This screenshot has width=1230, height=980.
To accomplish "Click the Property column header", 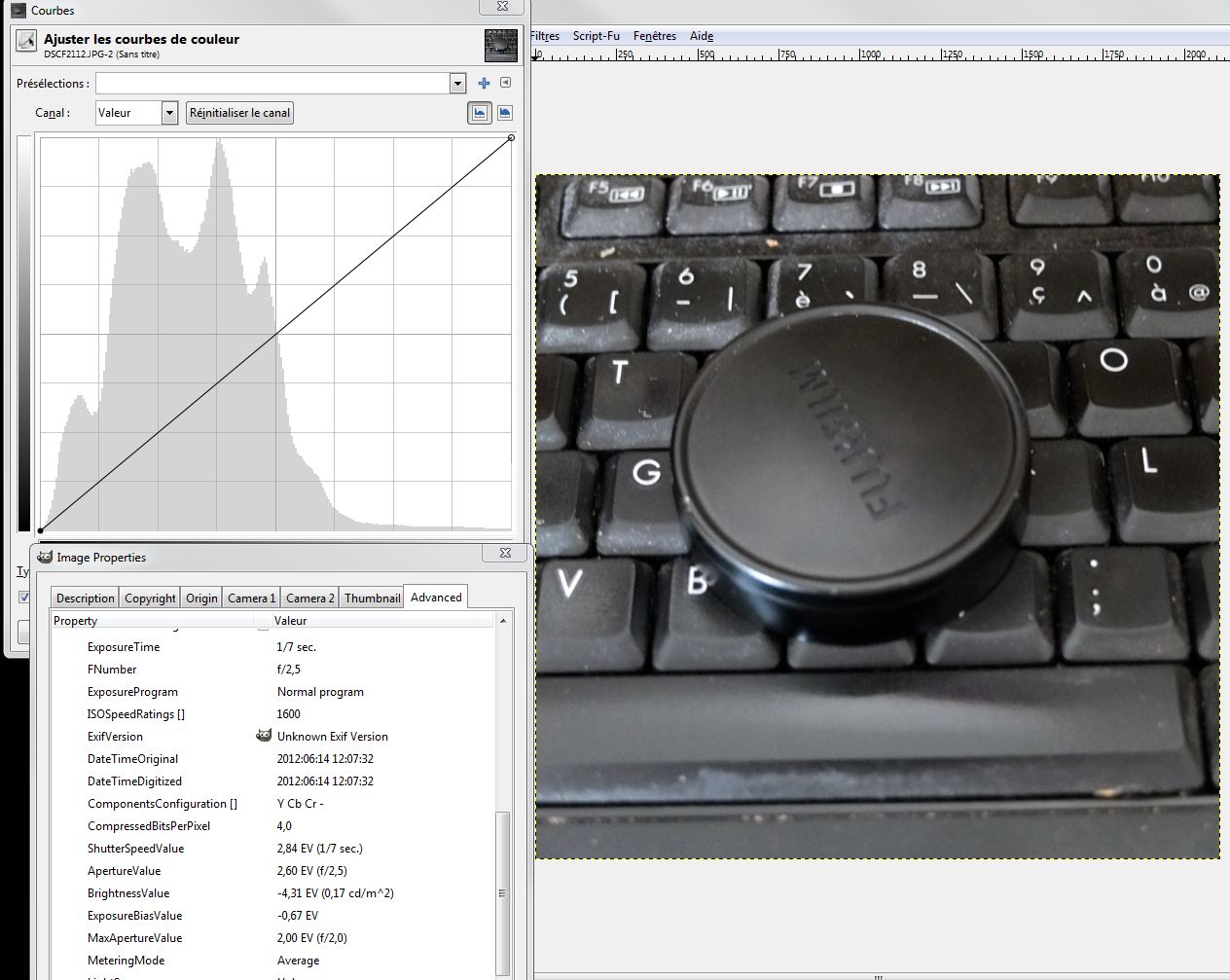I will click(x=152, y=621).
